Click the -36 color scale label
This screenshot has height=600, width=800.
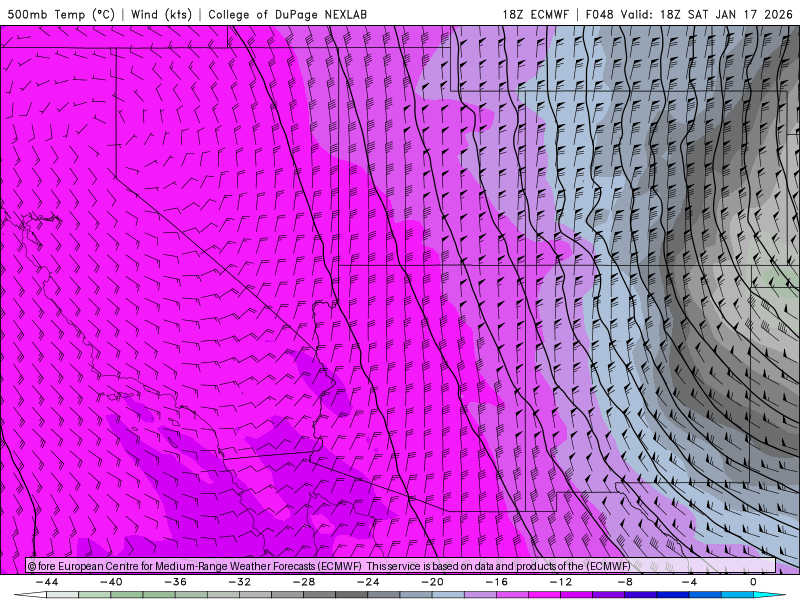click(175, 582)
